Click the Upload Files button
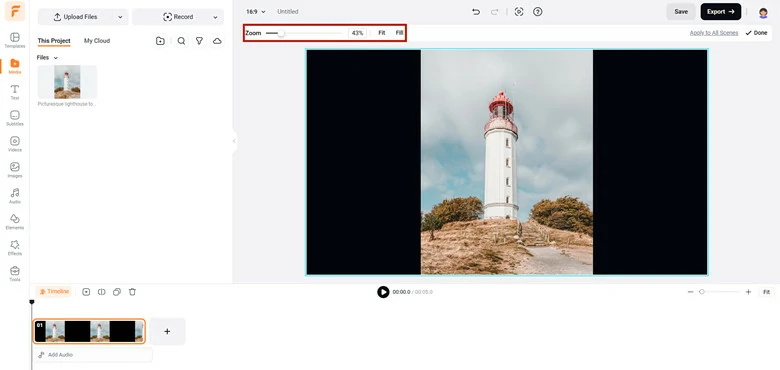780x370 pixels. (x=76, y=17)
